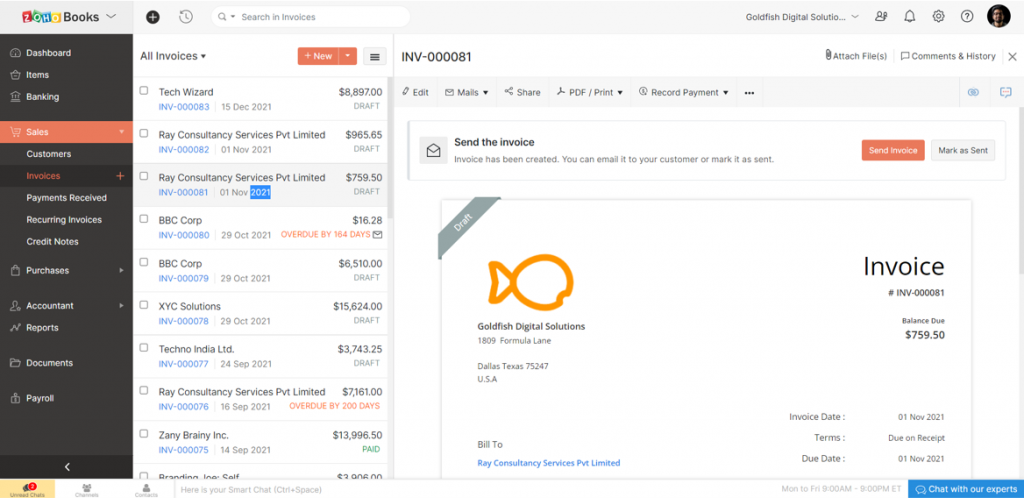
Task: Open the dropdown next to Zoho Books logo
Action: [x=111, y=16]
